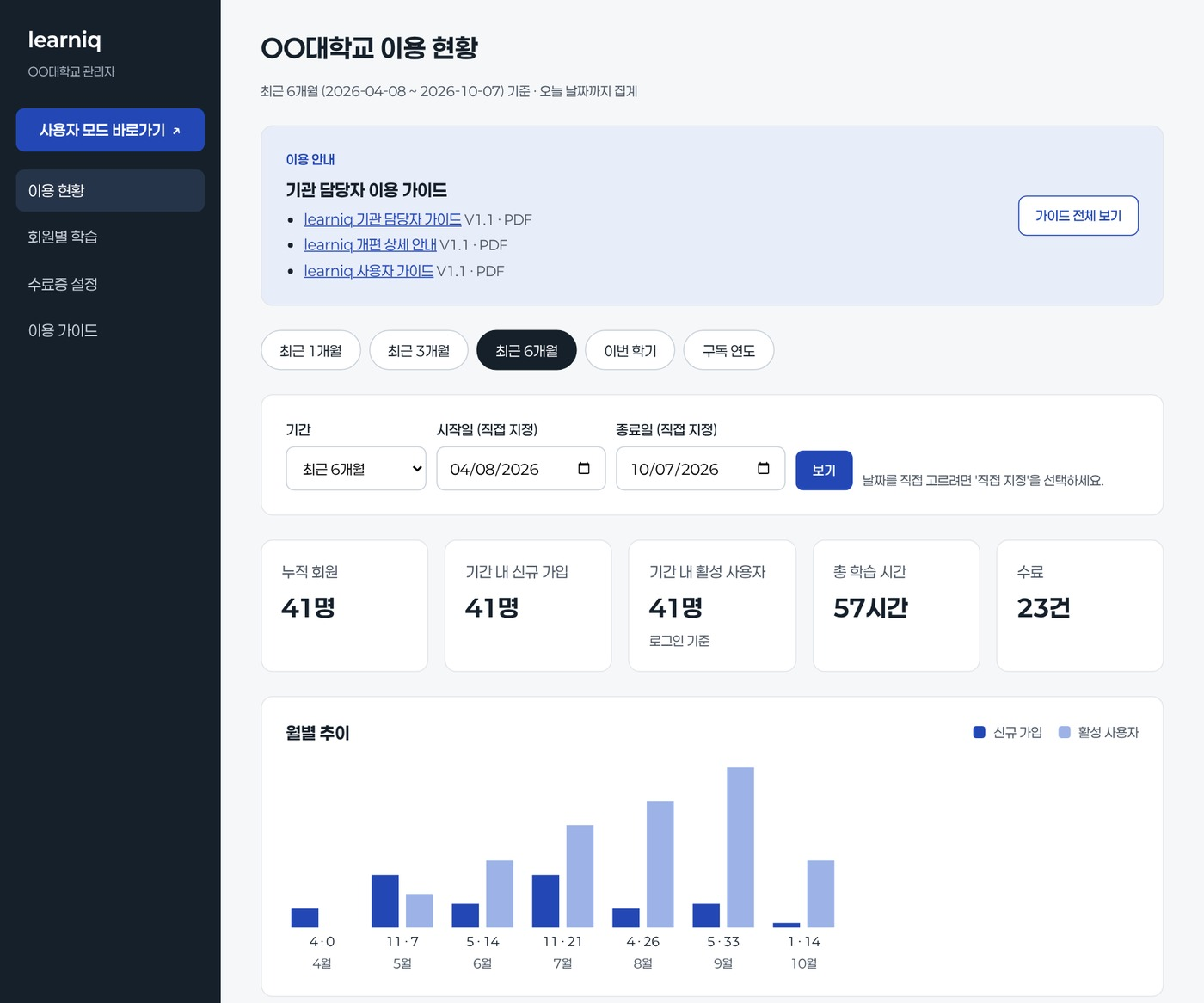
Task: Click the 신규 가입 legend color swatch
Action: click(x=979, y=732)
